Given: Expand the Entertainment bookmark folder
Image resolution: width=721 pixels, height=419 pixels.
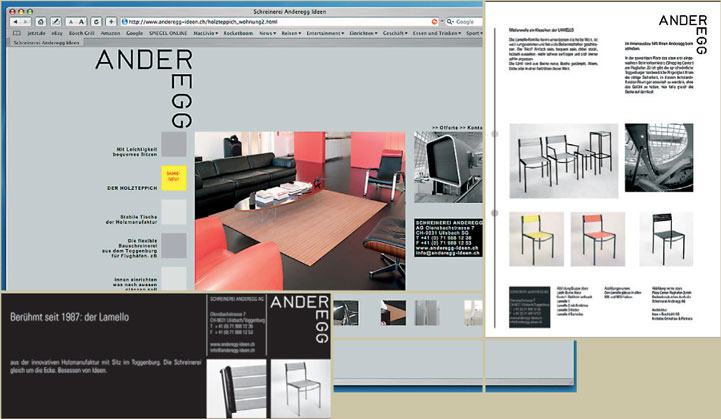Looking at the screenshot, I should [325, 33].
